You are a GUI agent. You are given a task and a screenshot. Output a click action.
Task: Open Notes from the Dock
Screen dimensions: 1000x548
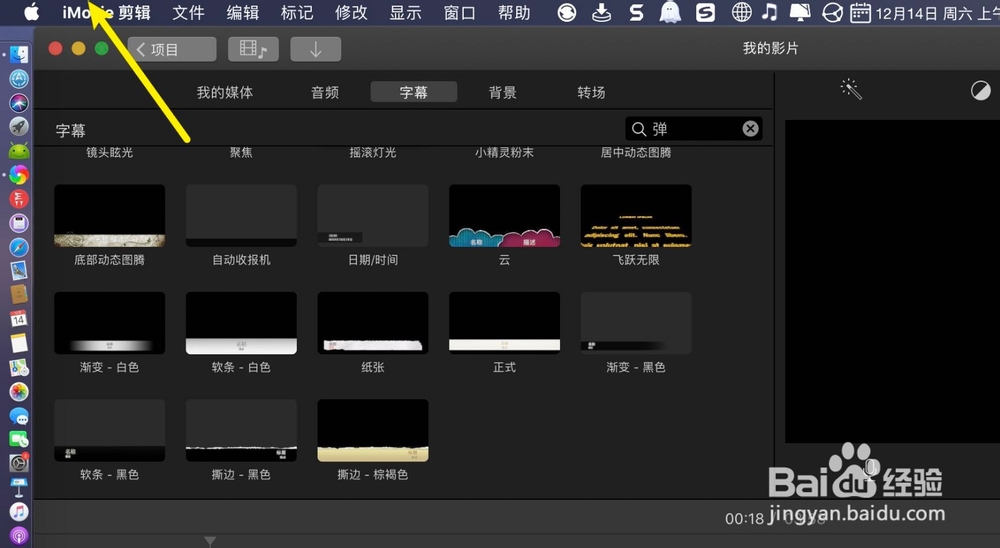click(x=18, y=343)
